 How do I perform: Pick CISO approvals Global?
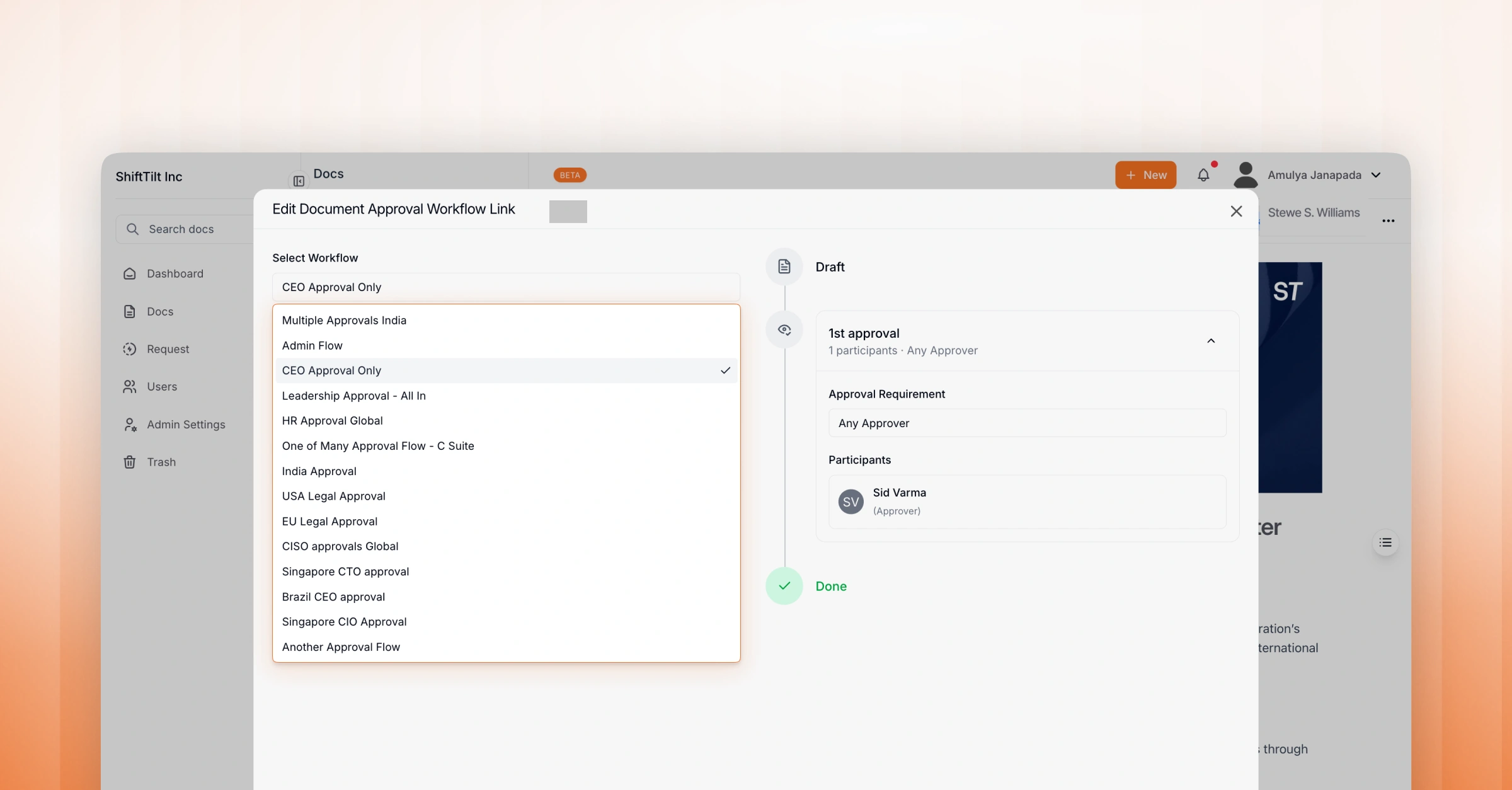point(506,546)
